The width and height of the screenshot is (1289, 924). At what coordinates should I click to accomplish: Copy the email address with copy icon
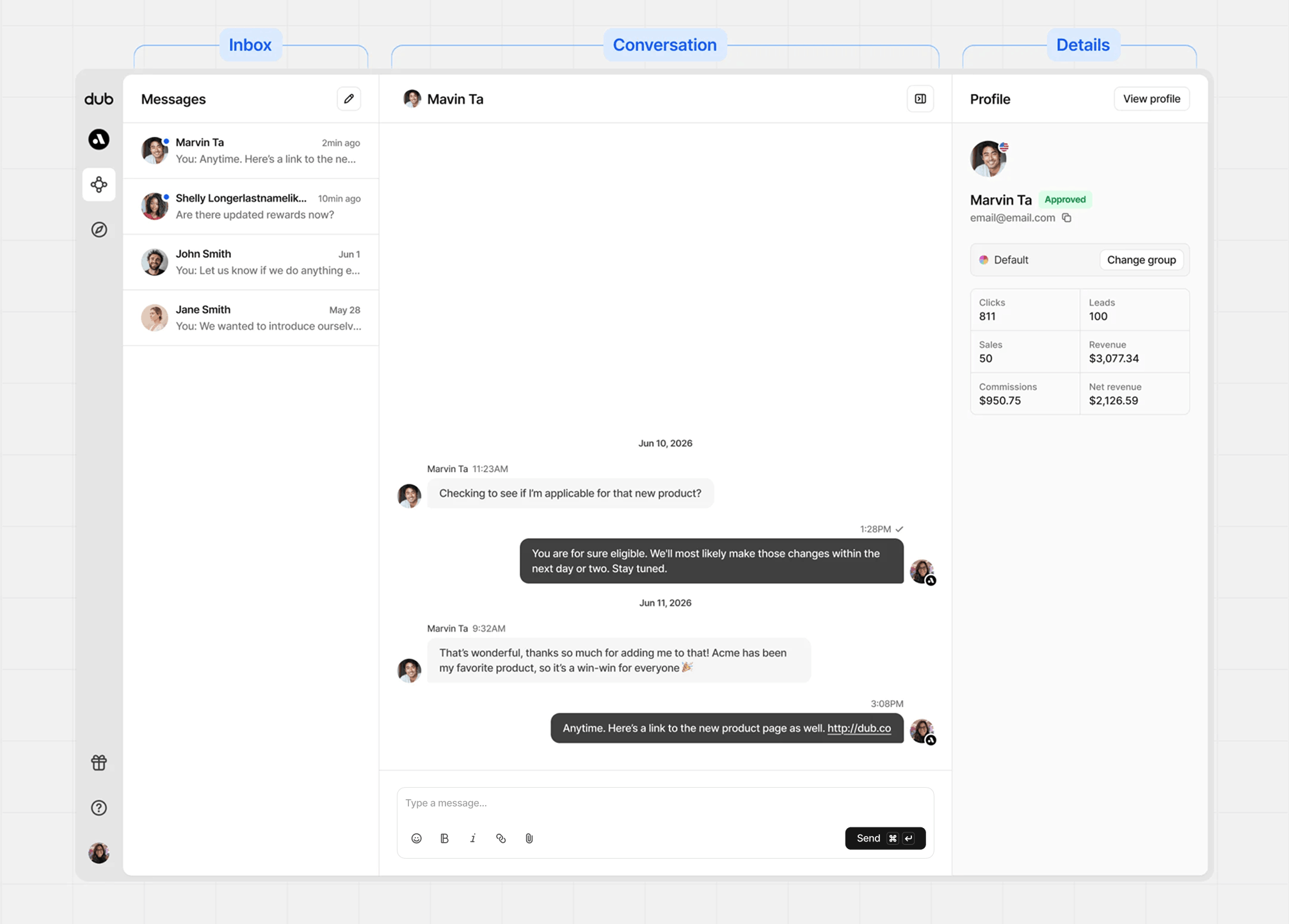tap(1066, 218)
